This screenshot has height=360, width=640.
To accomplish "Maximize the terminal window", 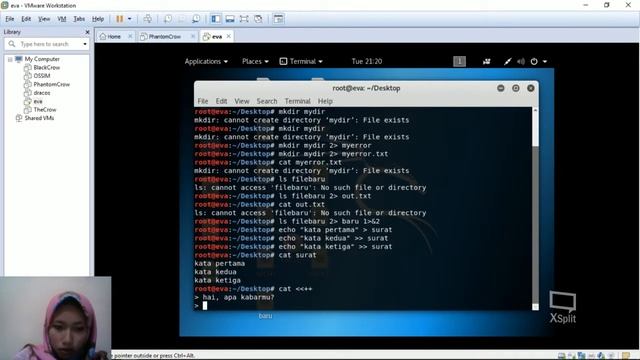I will 516,88.
